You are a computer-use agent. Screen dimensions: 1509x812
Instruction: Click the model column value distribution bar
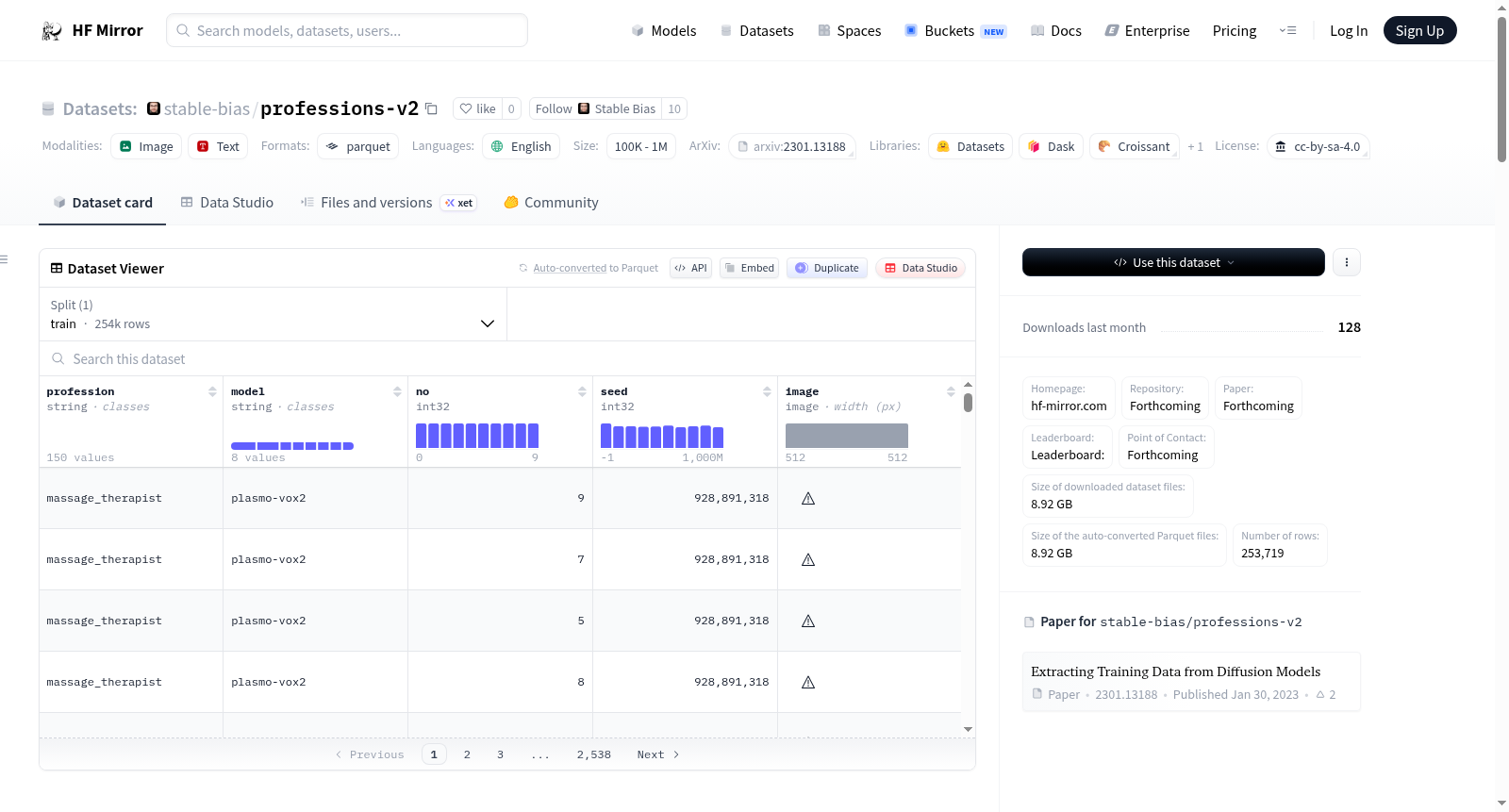pyautogui.click(x=292, y=446)
